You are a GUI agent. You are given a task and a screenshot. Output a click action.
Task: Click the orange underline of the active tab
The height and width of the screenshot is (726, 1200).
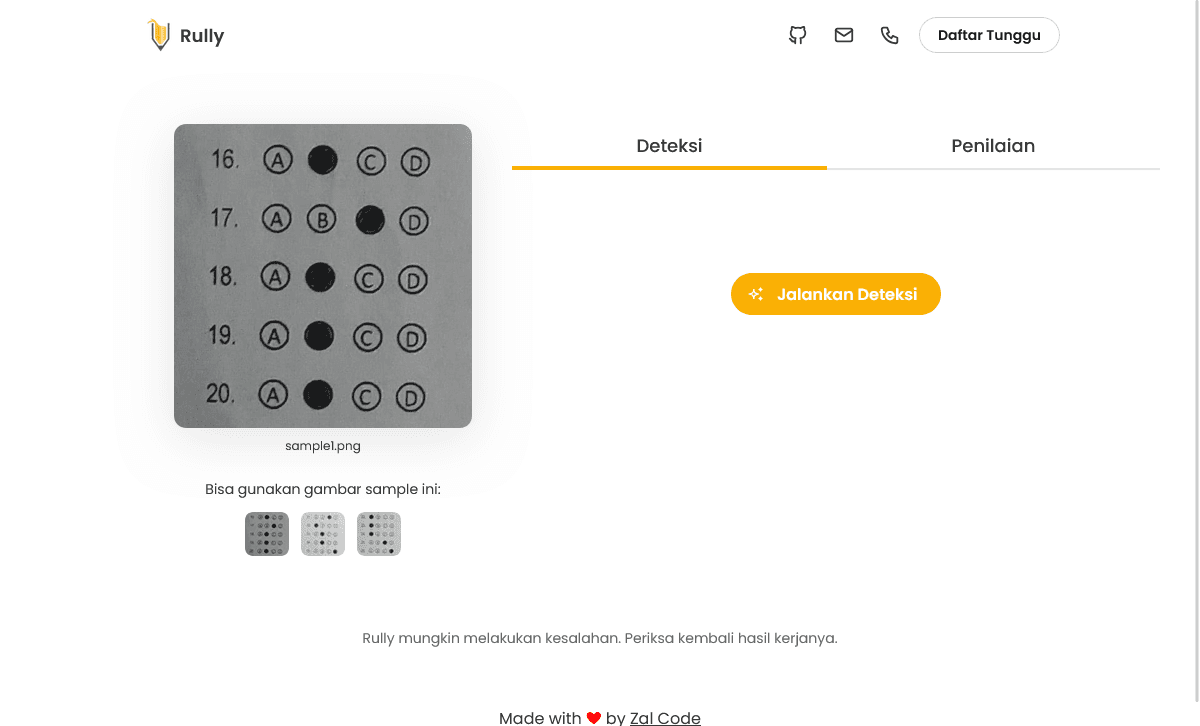669,170
